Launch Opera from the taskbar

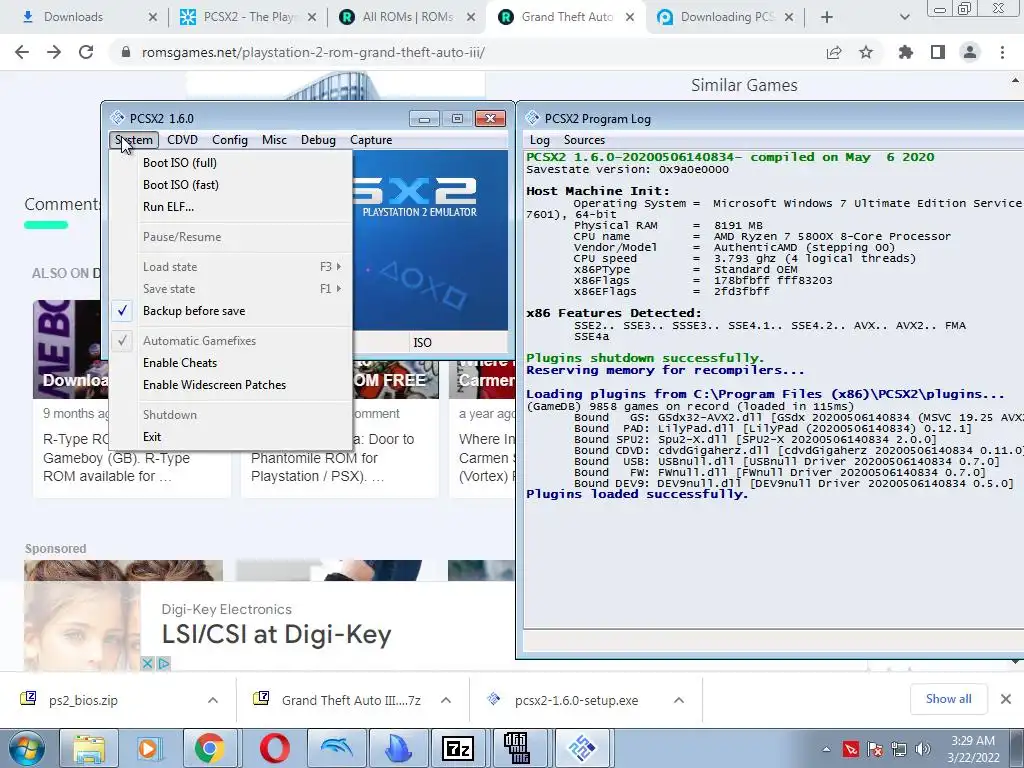pyautogui.click(x=274, y=748)
